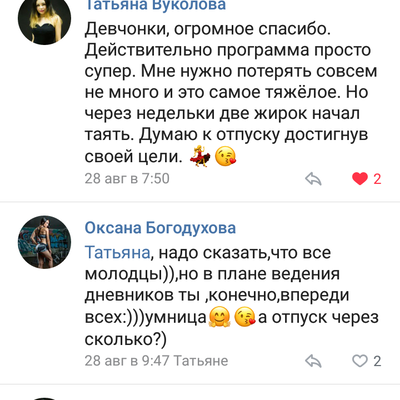
Task: Open the Оксана Богодухова profile name link
Action: pos(160,228)
